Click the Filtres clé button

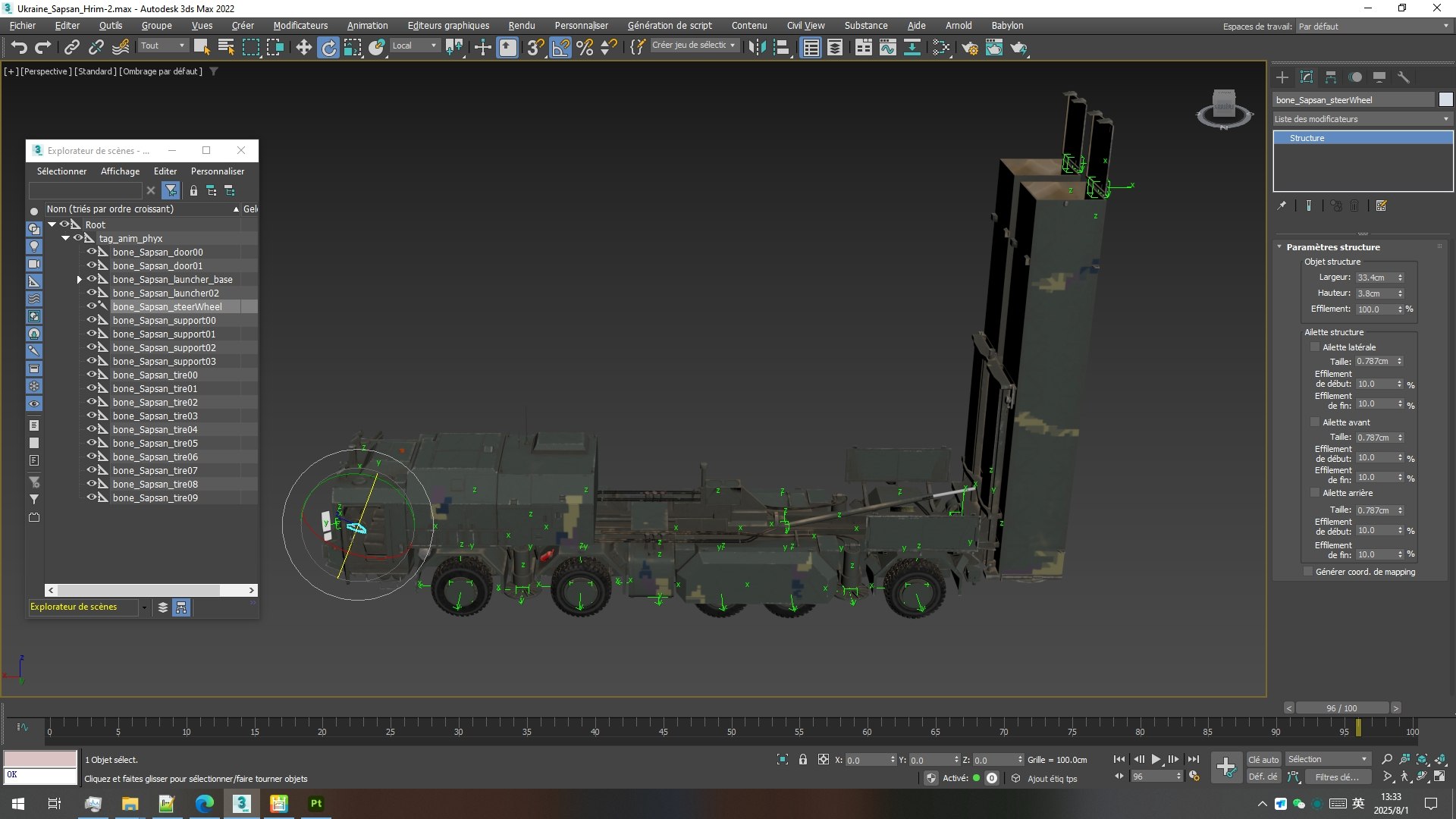click(1337, 777)
